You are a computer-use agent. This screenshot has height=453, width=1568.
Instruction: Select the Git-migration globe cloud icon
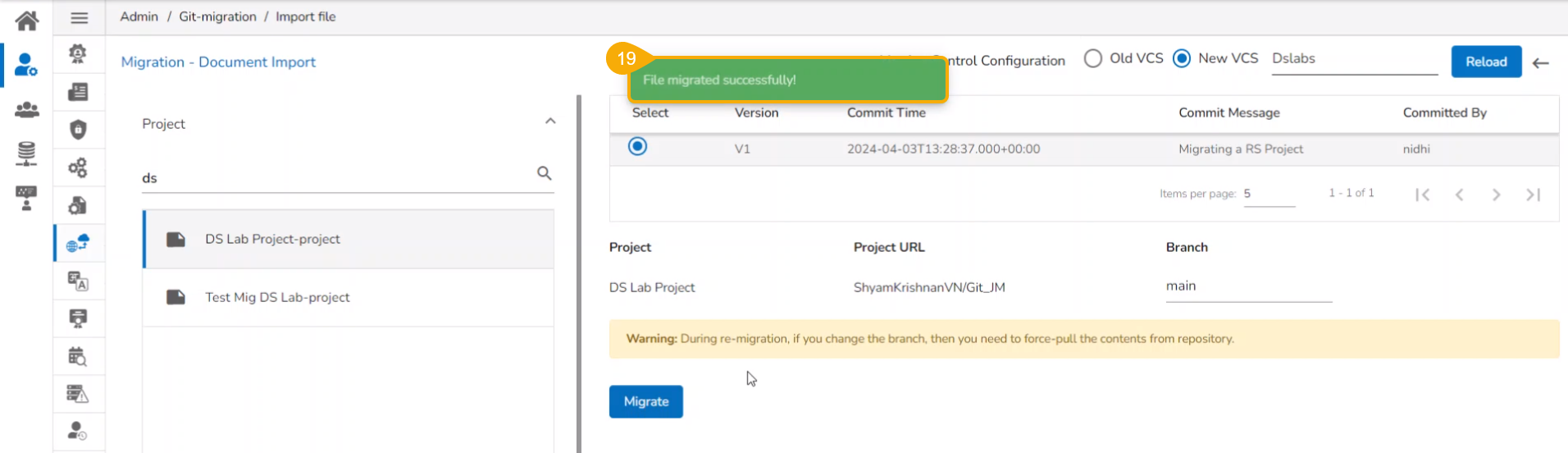pos(78,243)
